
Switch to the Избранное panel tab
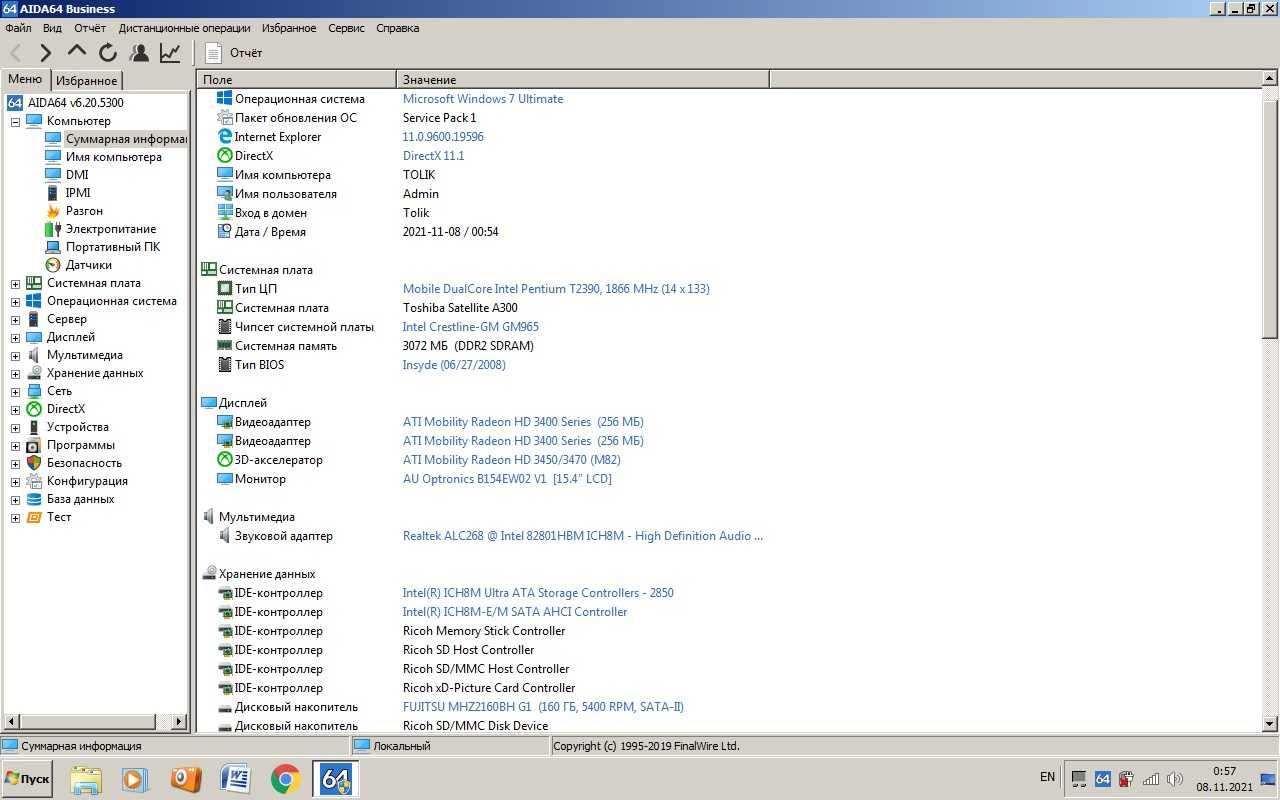pos(86,81)
